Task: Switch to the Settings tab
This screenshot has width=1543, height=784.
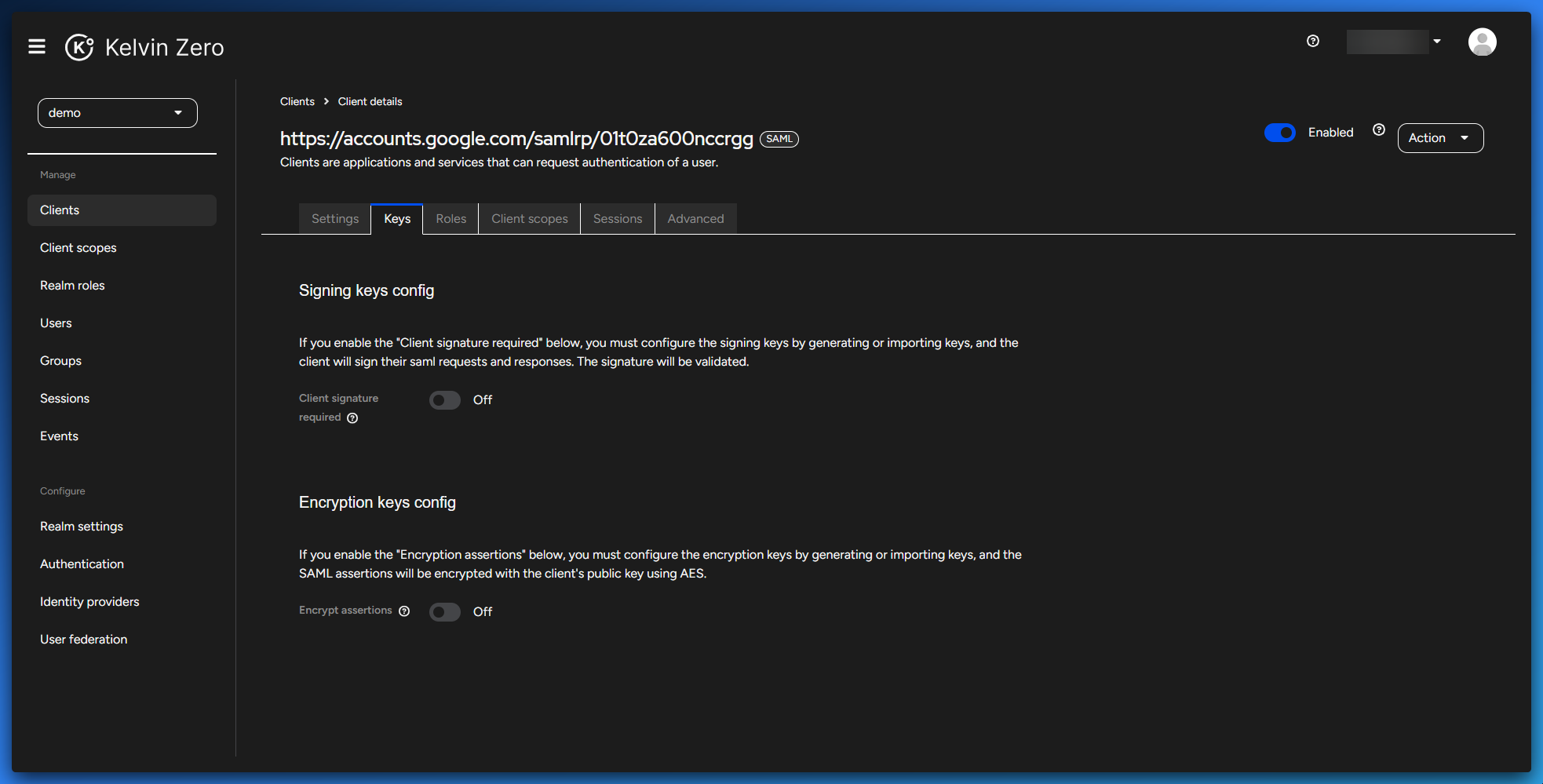Action: pyautogui.click(x=334, y=219)
